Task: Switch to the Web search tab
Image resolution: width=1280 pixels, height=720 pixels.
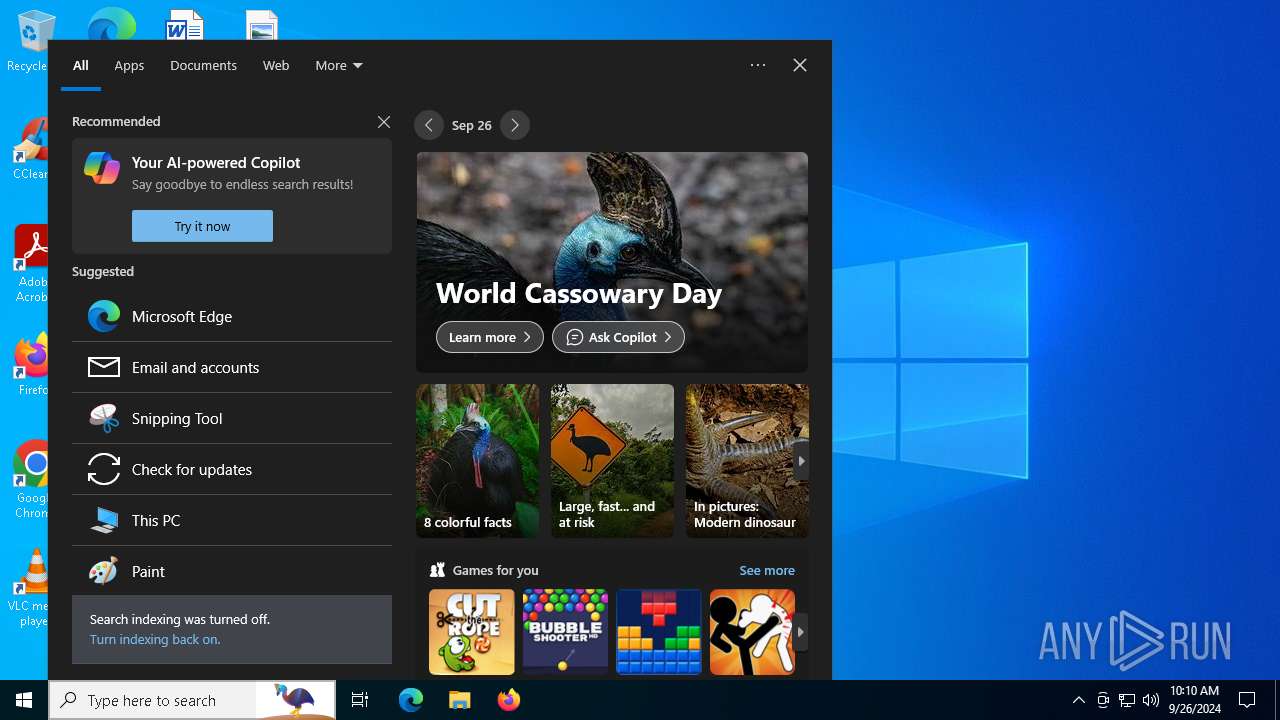Action: point(276,65)
